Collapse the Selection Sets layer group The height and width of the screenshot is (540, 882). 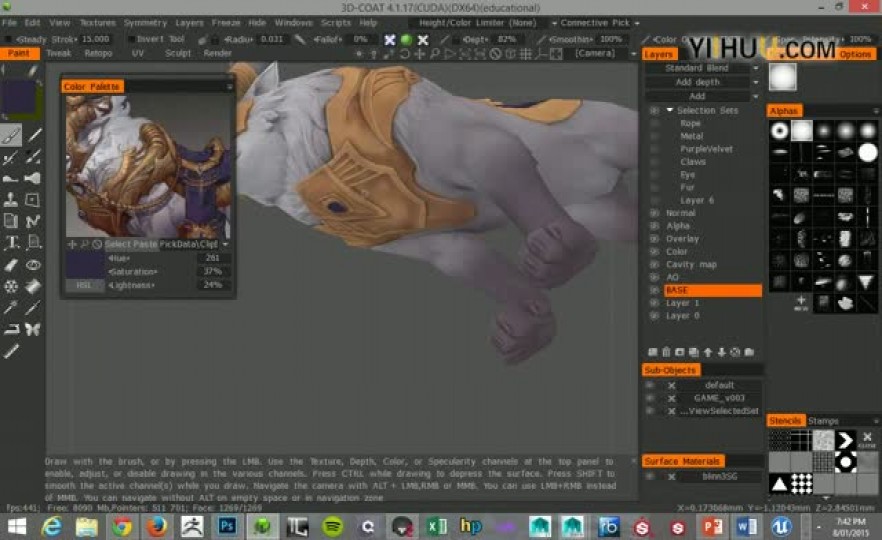(x=669, y=110)
